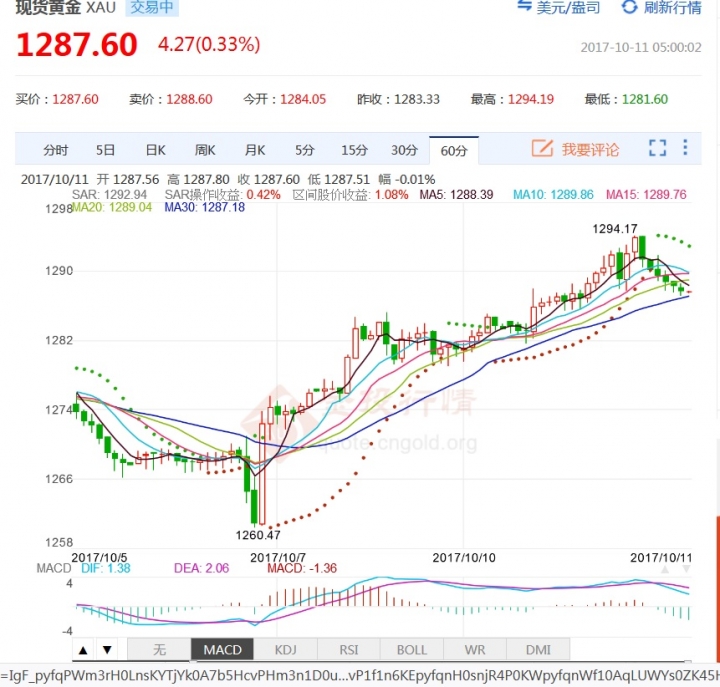This screenshot has height=687, width=720.
Task: Switch to the 分时 chart tab
Action: click(56, 150)
